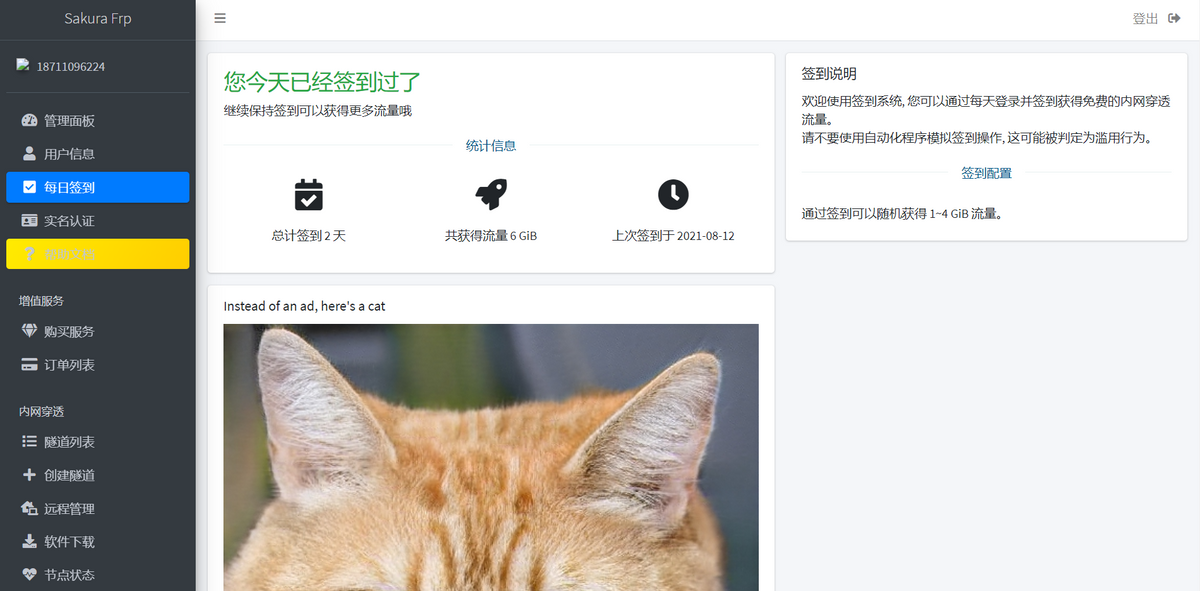
Task: Click the username 18711096224 in sidebar
Action: point(70,67)
